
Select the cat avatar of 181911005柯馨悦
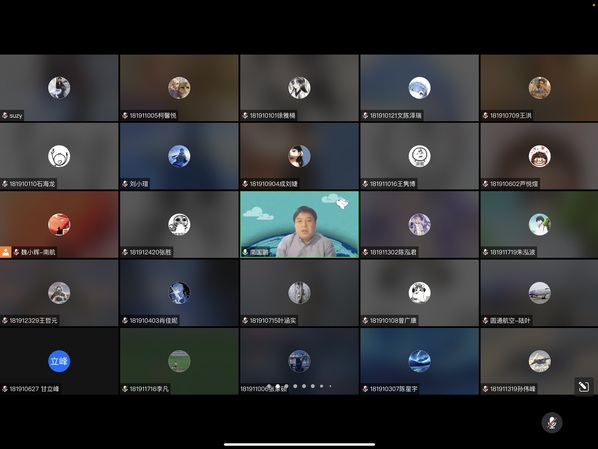(x=179, y=88)
